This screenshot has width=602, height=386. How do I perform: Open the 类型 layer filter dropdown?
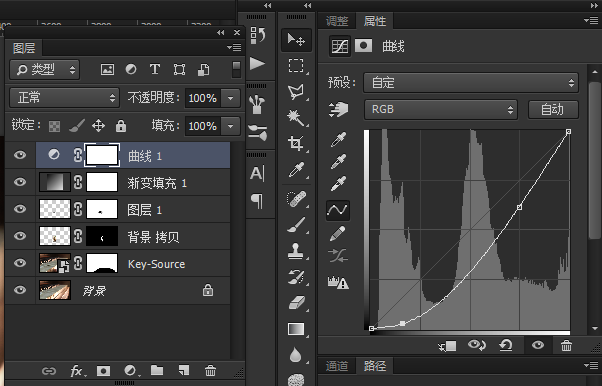(x=45, y=70)
